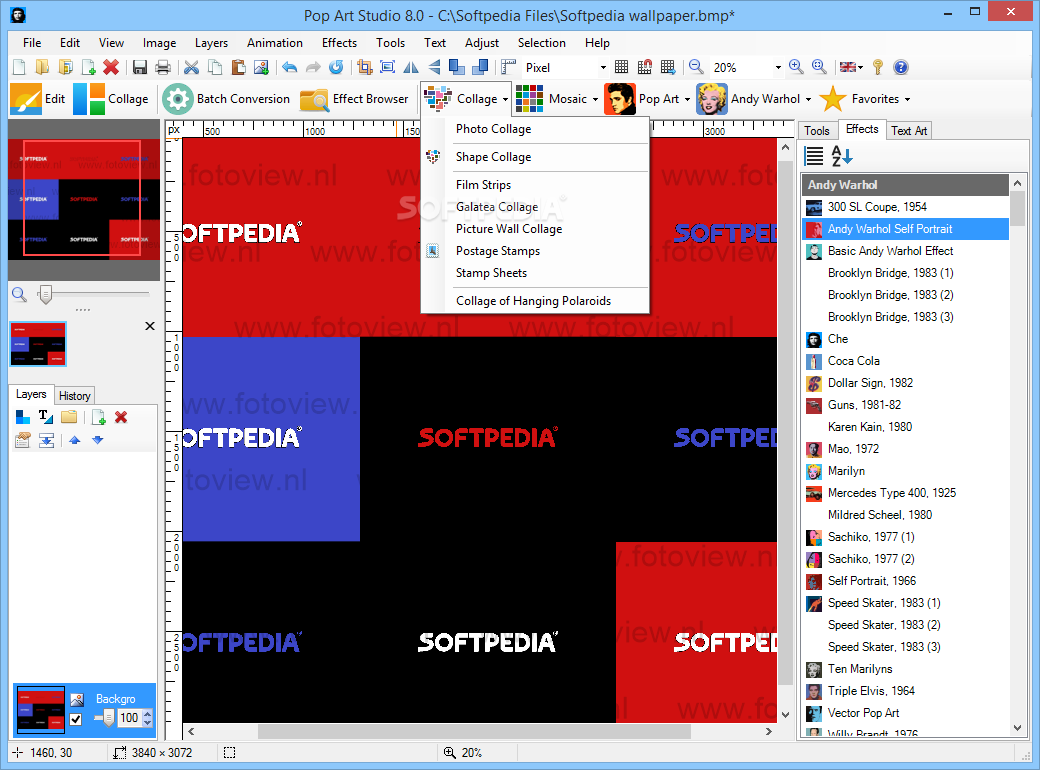Screen dimensions: 1040x770
Task: Open help with the blue question icon
Action: [x=901, y=67]
